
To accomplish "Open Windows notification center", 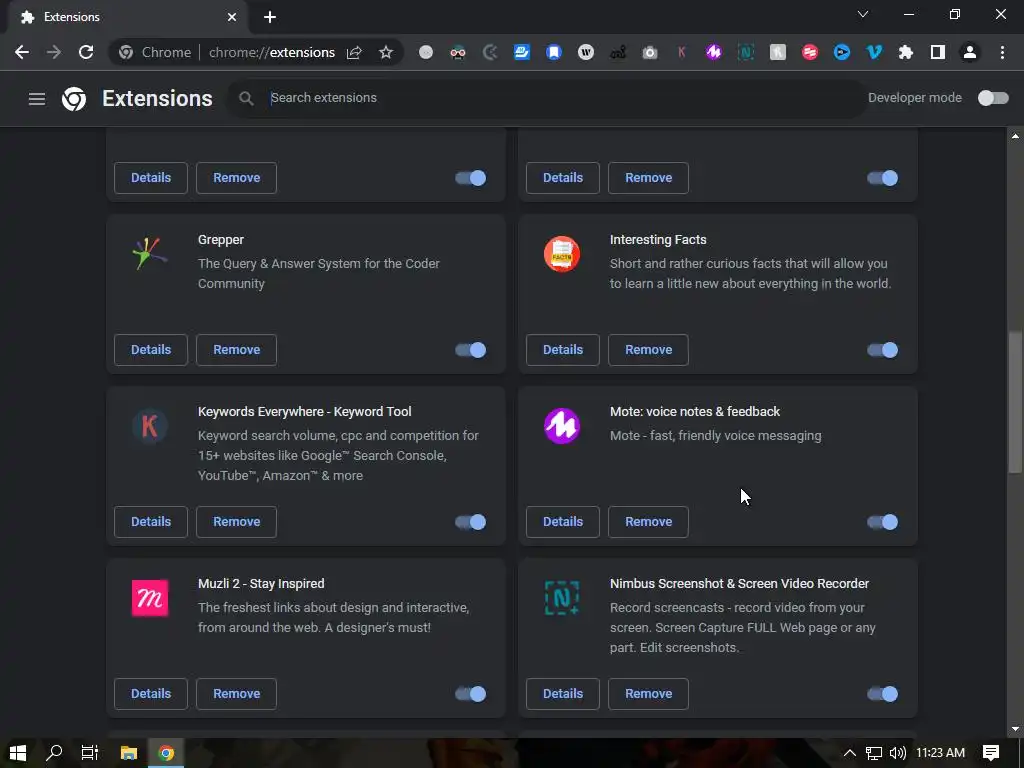I will [991, 753].
